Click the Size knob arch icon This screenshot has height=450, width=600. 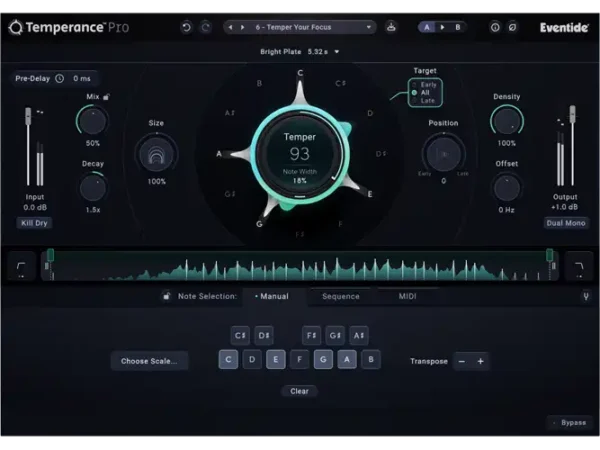tap(156, 155)
